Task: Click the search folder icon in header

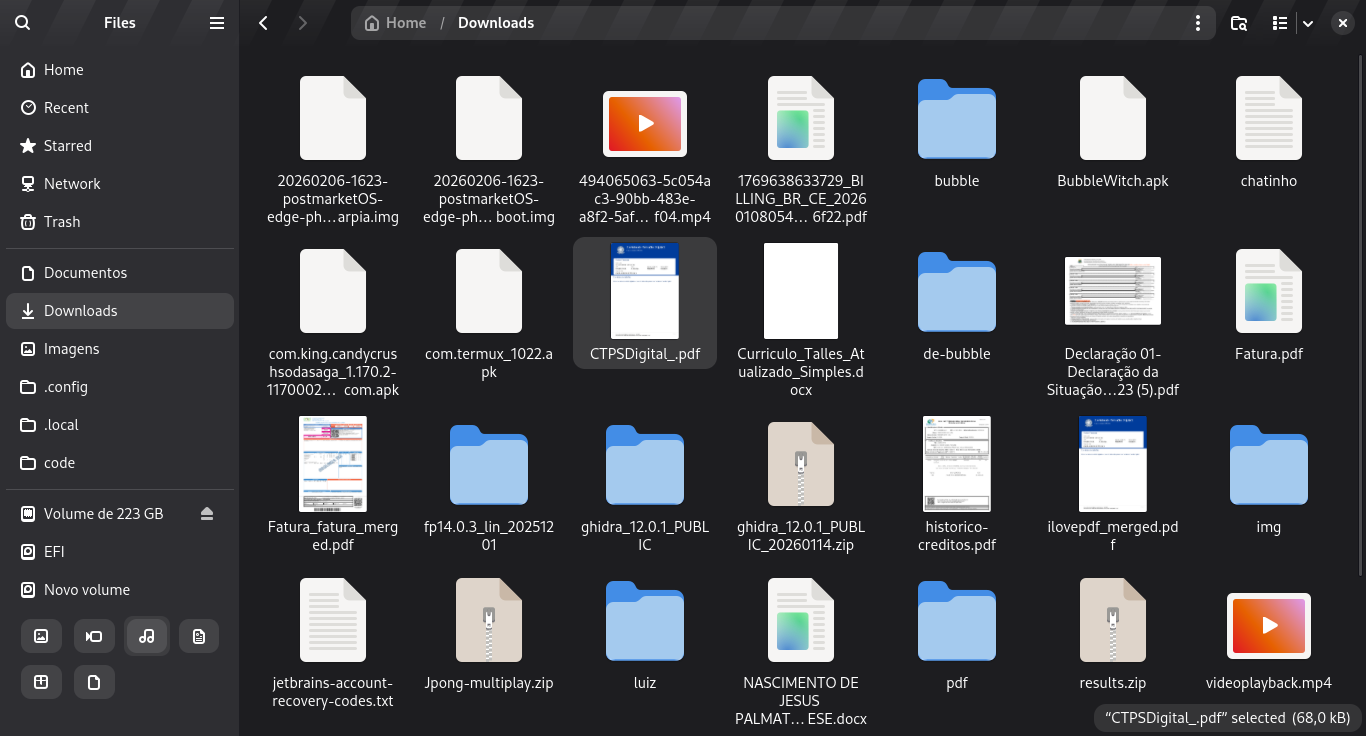Action: [1239, 23]
